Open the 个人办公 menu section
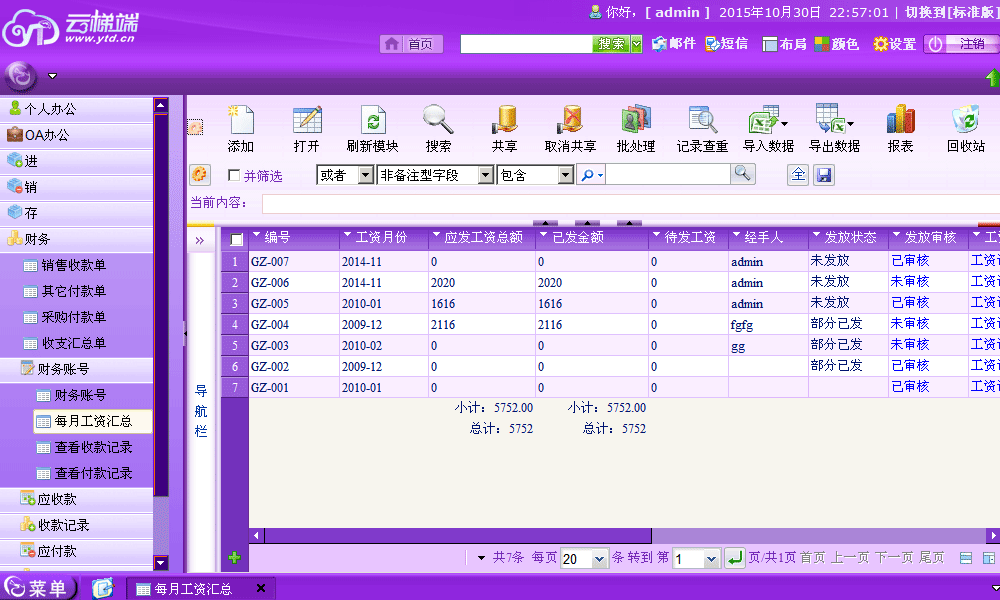Viewport: 1000px width, 600px height. tap(77, 109)
